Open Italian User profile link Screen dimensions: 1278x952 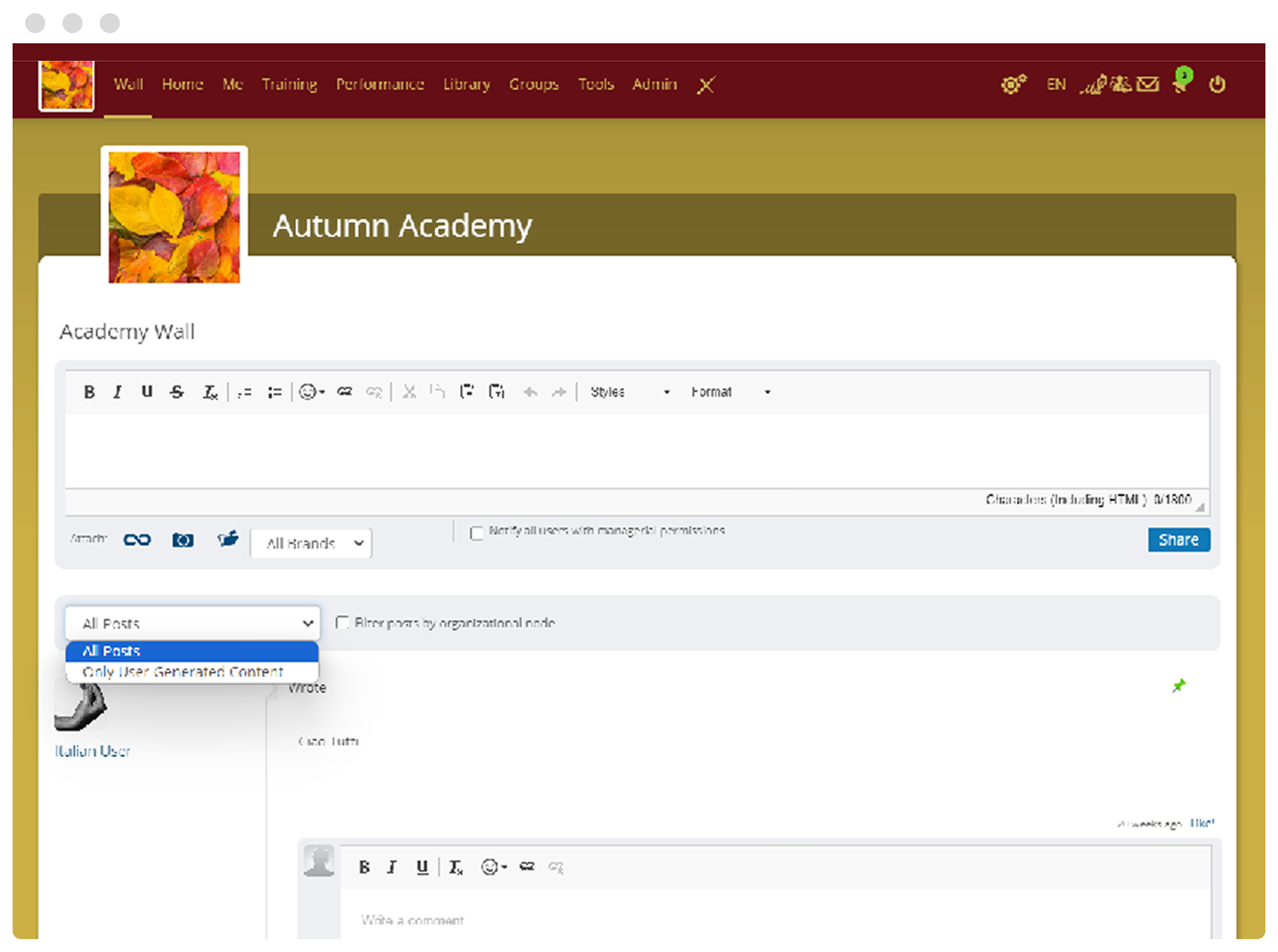click(93, 751)
